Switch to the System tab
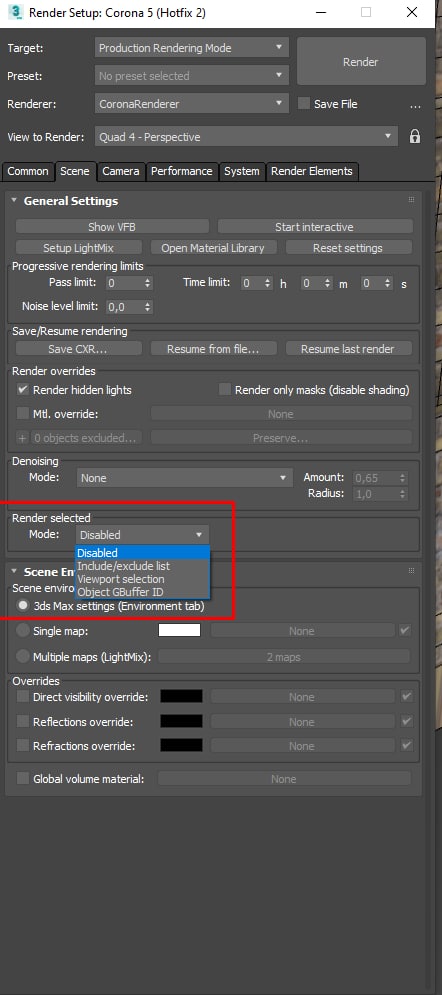This screenshot has width=442, height=995. click(x=242, y=171)
